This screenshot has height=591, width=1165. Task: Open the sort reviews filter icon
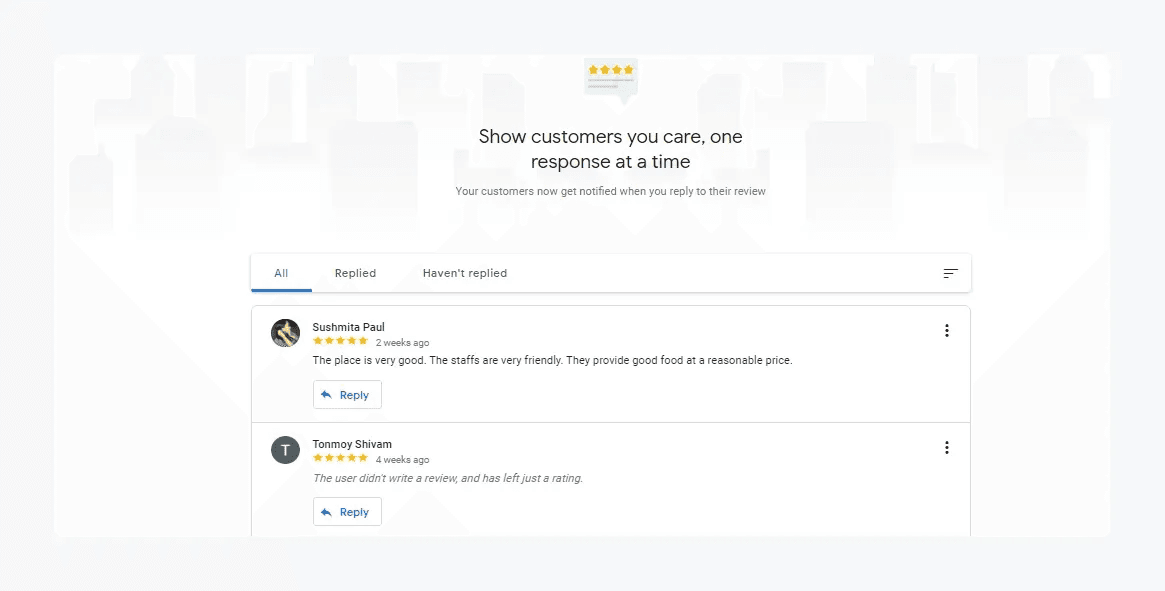coord(950,273)
